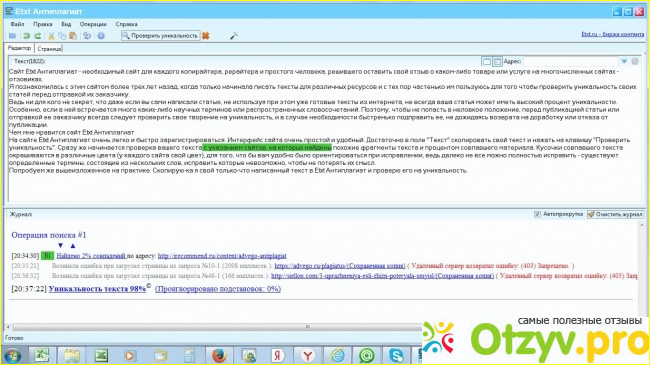Click the orange cancel check icon
Viewport: 650px width, 365px height.
[x=206, y=36]
